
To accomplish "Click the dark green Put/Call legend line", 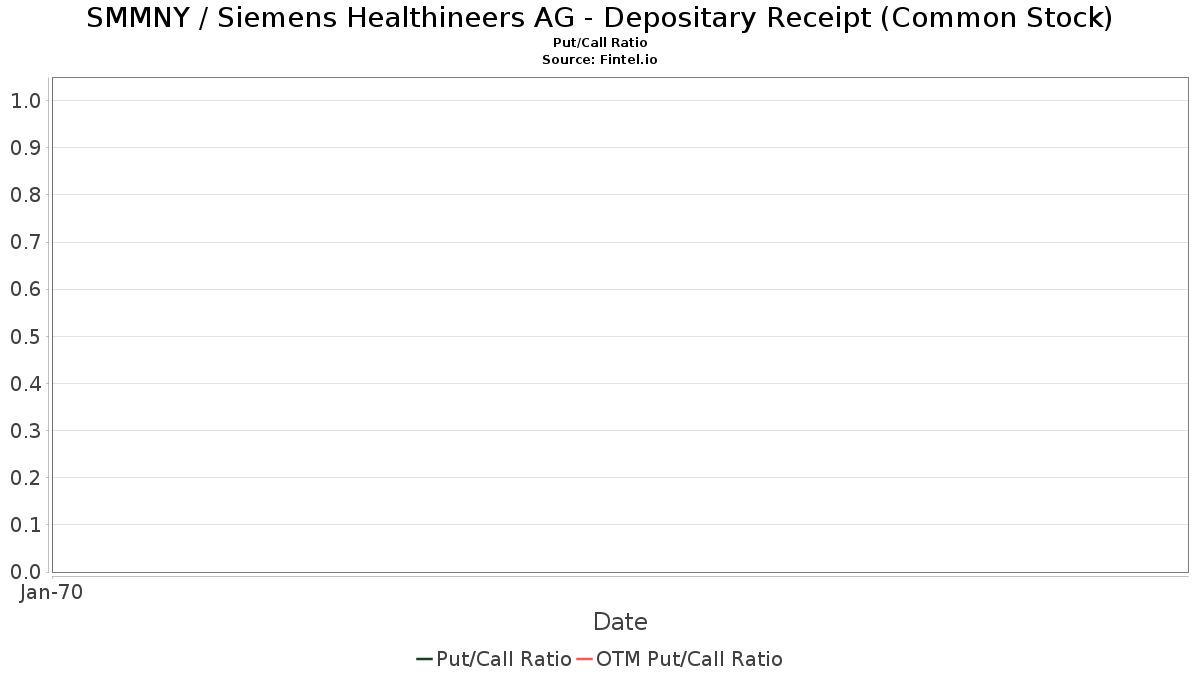I will pos(424,659).
